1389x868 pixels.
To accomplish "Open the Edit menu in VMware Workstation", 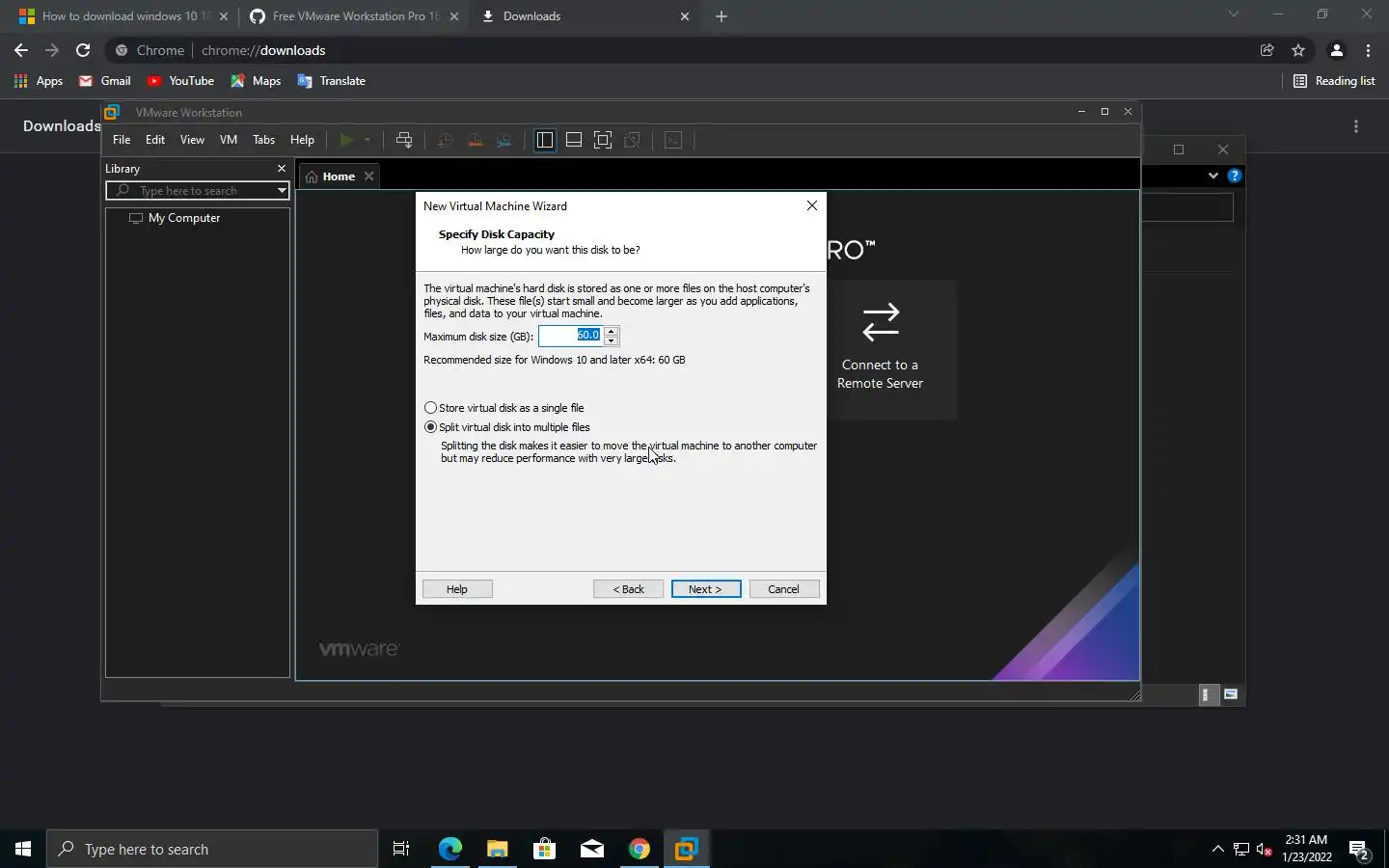I will [x=155, y=140].
